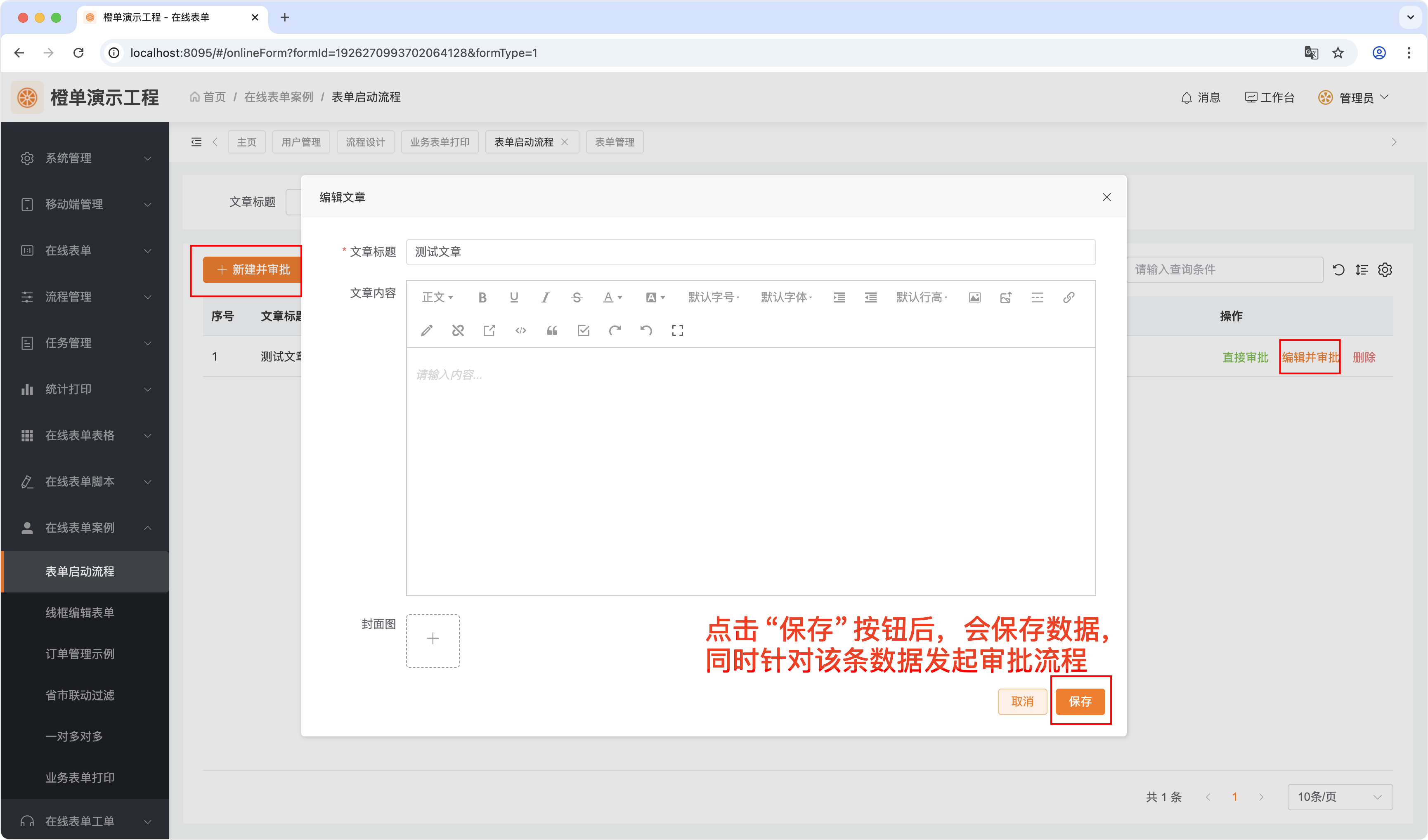Click the undo arrow in the editor toolbar
This screenshot has height=840, width=1428.
(646, 330)
